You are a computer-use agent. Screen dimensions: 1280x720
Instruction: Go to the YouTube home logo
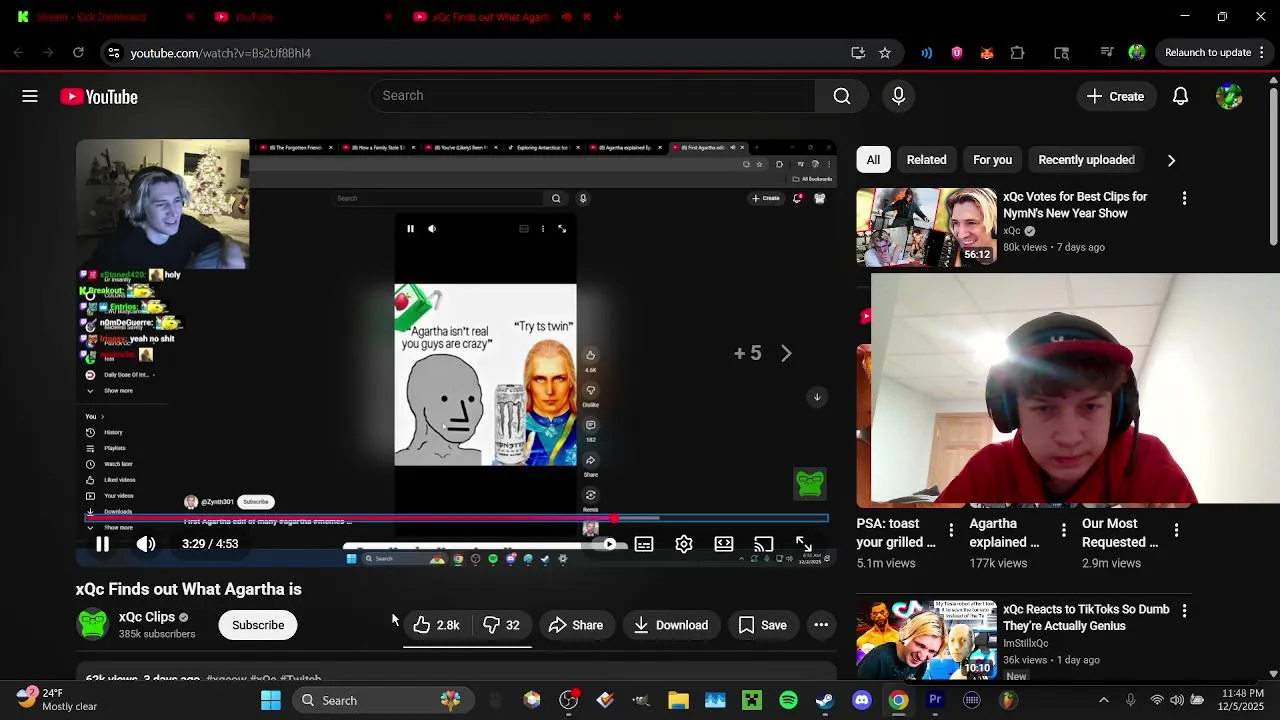(x=99, y=96)
